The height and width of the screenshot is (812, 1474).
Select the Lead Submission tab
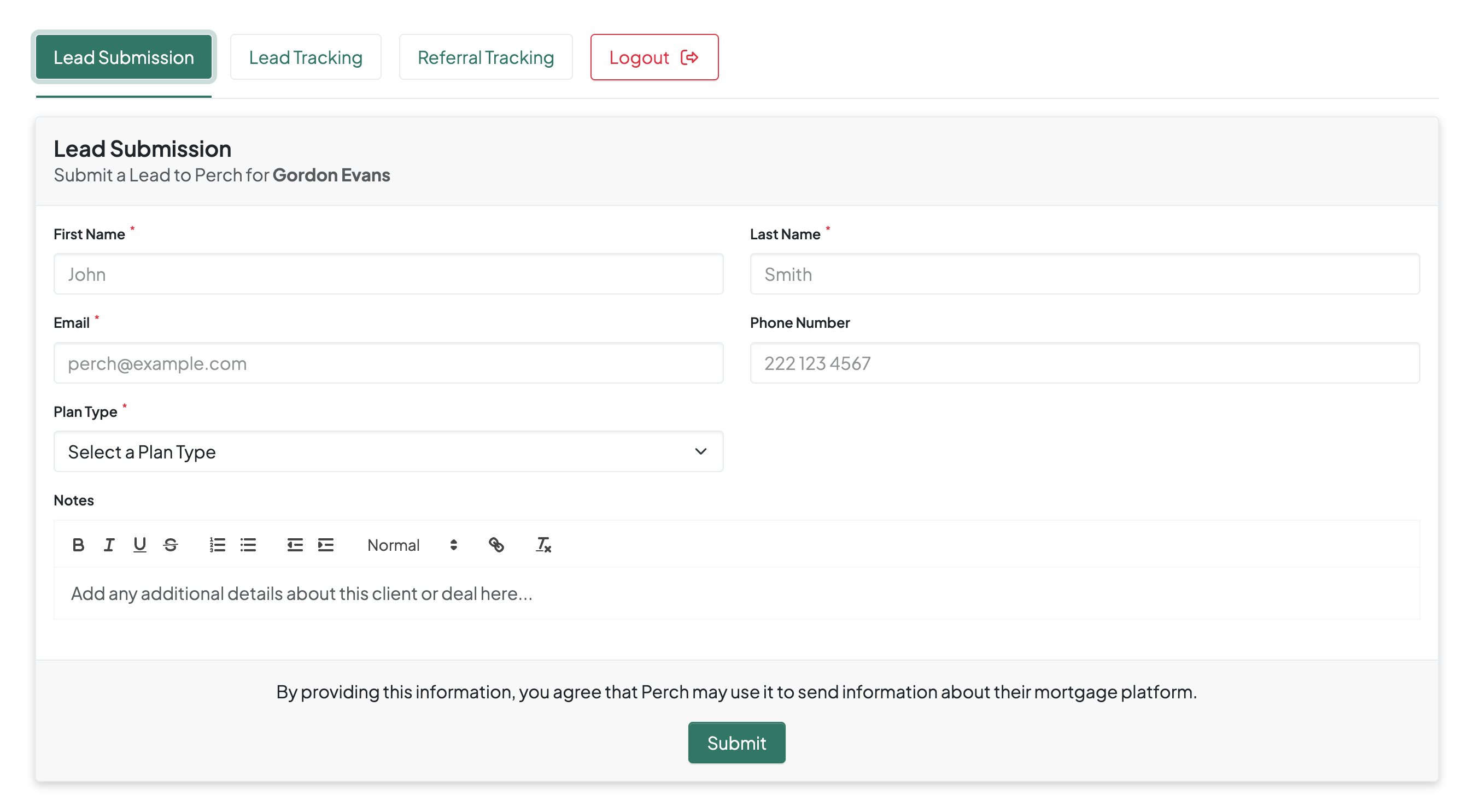[x=124, y=57]
